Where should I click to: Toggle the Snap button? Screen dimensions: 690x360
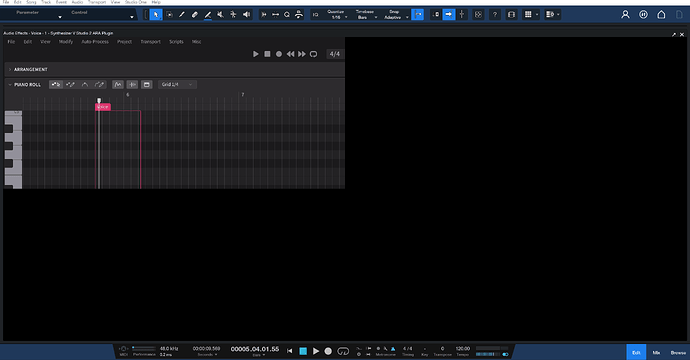[x=418, y=15]
